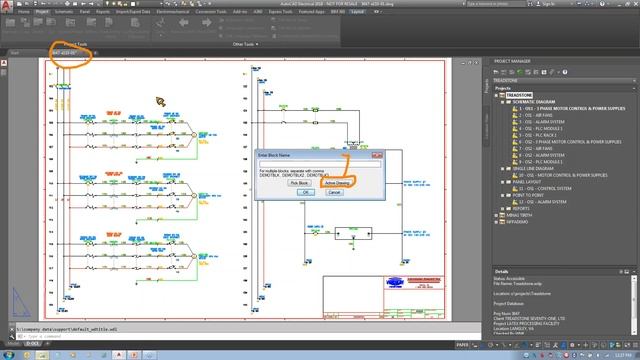Image resolution: width=640 pixels, height=360 pixels.
Task: Collapse the PANEL LAYOUT folder
Action: click(502, 182)
